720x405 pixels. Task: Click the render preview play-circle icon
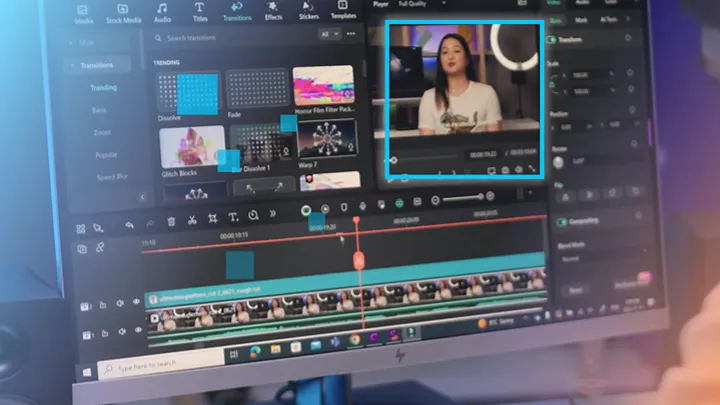tap(325, 209)
